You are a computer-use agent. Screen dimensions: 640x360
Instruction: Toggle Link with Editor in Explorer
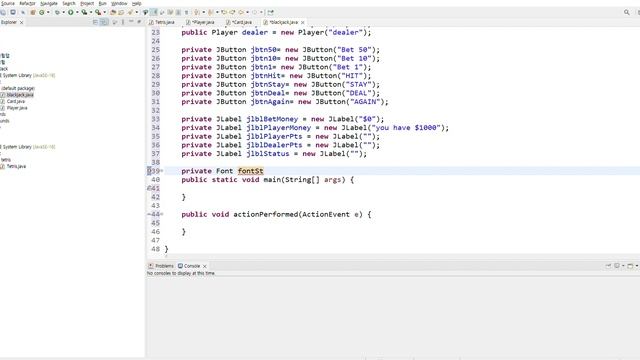(104, 22)
